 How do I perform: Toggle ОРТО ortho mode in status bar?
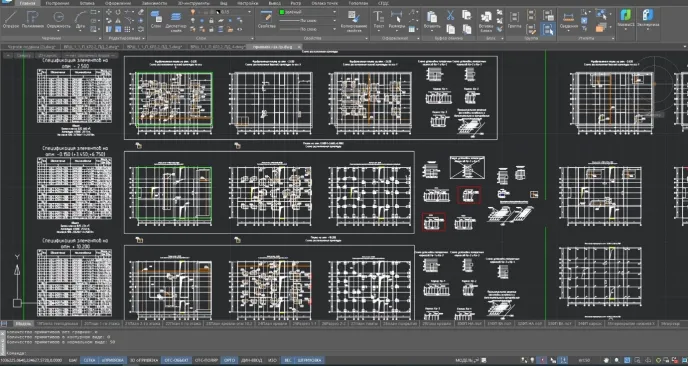pos(229,360)
